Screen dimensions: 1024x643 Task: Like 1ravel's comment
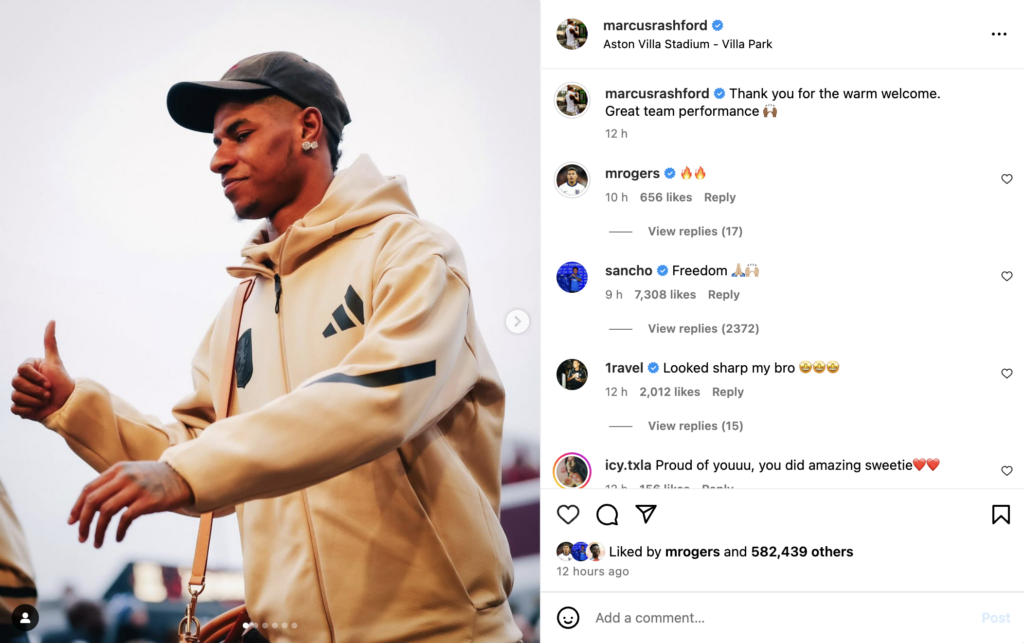pos(1006,373)
